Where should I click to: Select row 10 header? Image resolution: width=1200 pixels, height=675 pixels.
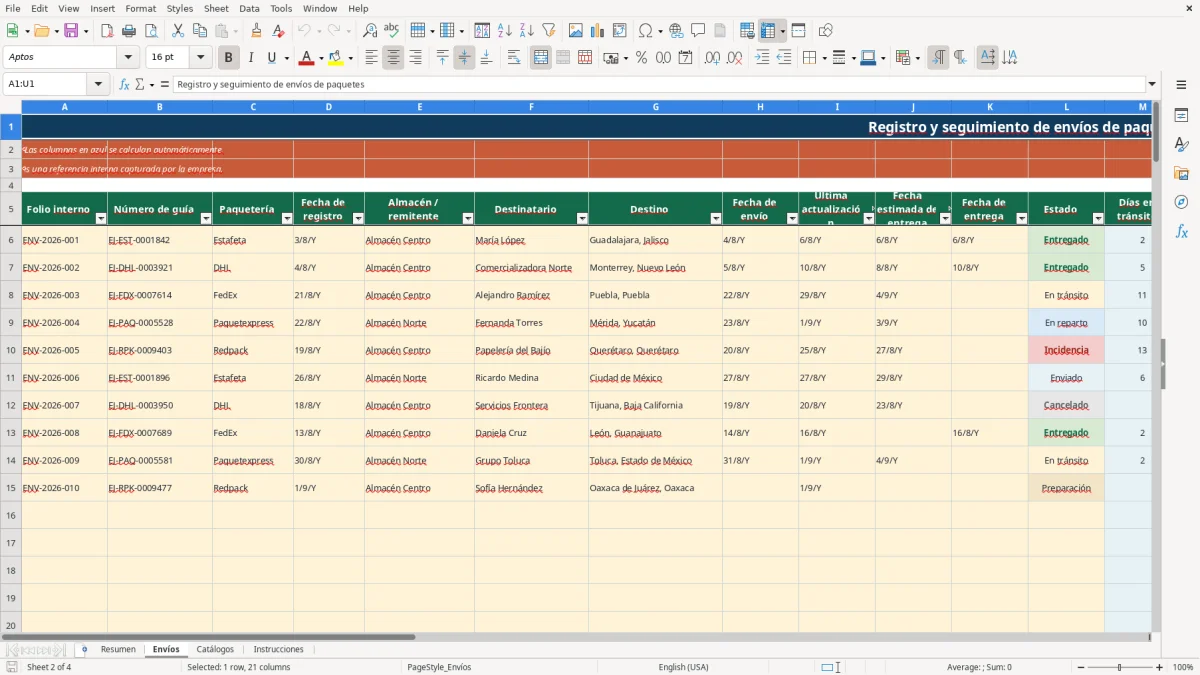(x=10, y=350)
